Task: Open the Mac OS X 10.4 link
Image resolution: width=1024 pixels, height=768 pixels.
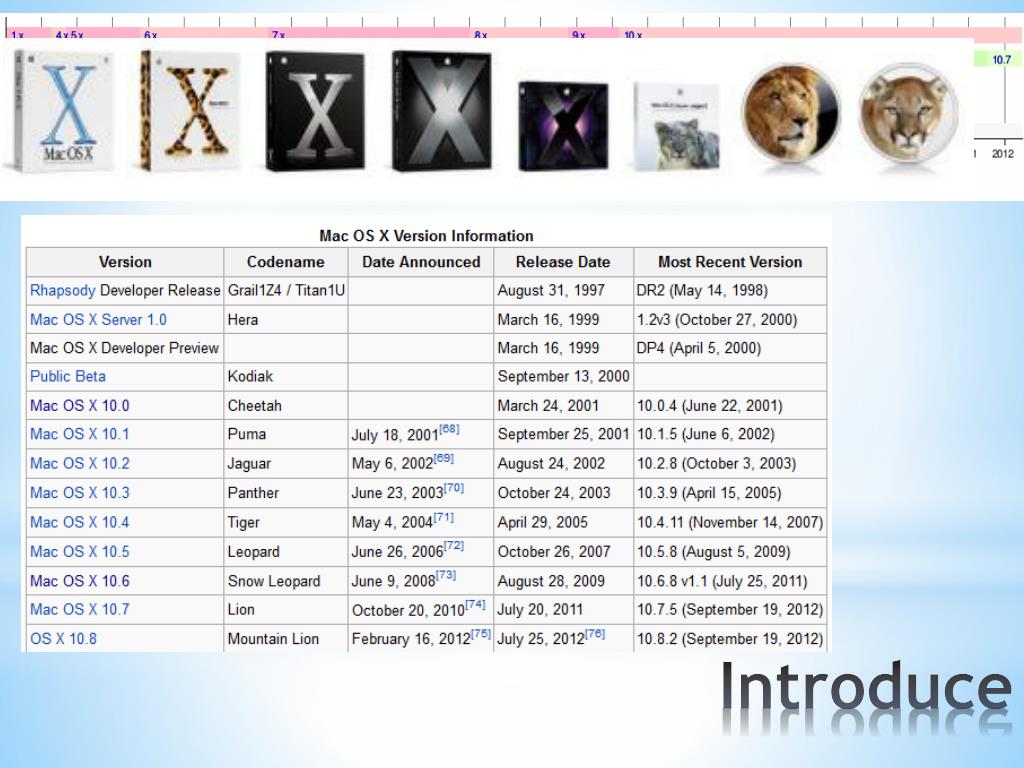Action: 80,522
